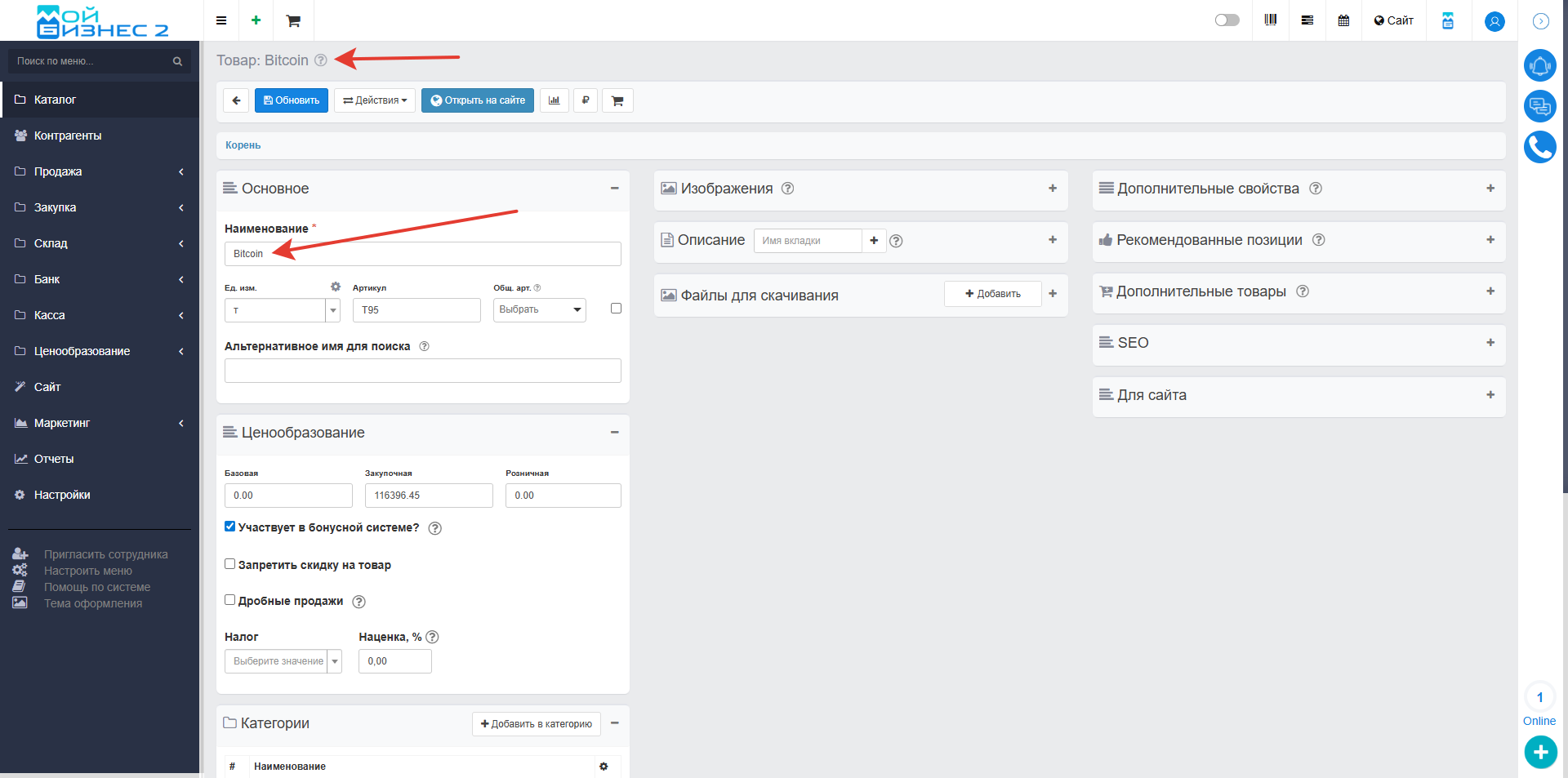Click the Наименование input with Bitcoin
The width and height of the screenshot is (1568, 778).
point(423,254)
